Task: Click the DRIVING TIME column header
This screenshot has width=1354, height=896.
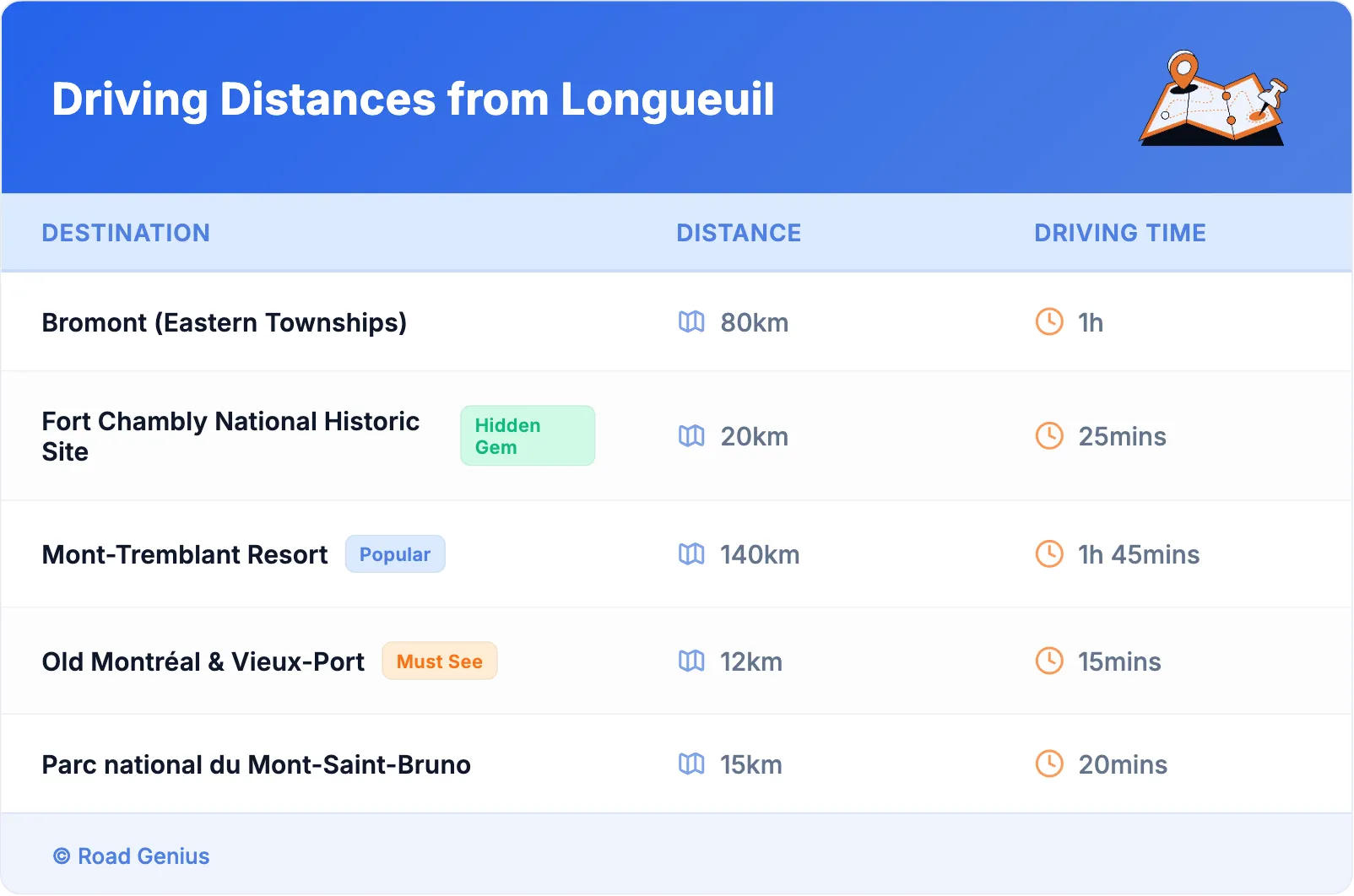Action: click(1120, 233)
